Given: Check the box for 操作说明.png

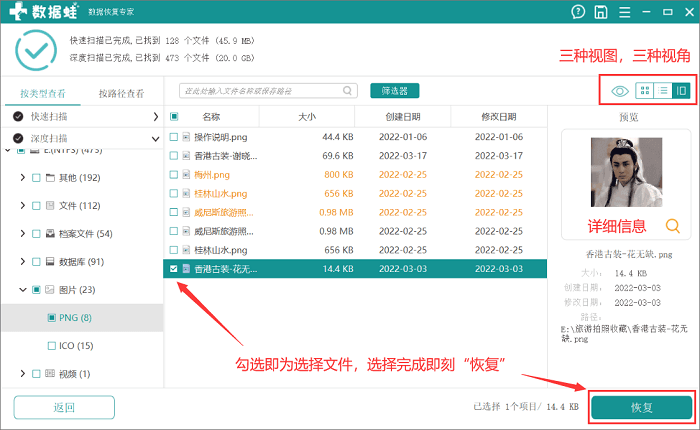Looking at the screenshot, I should pyautogui.click(x=174, y=137).
